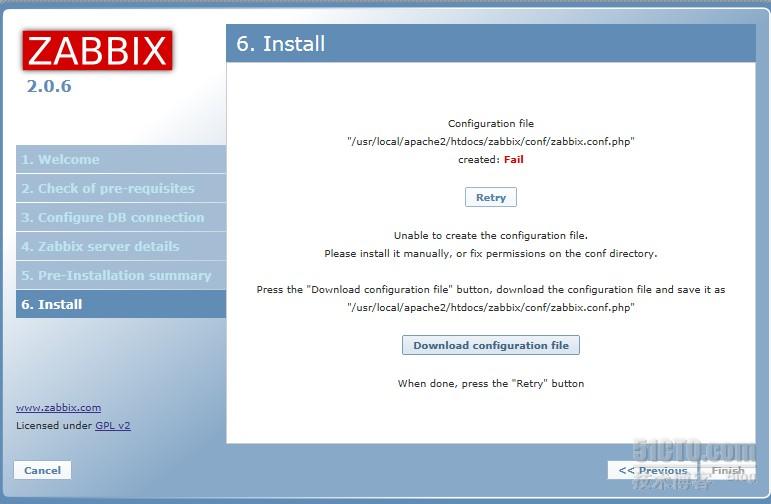Click Download configuration file button
The width and height of the screenshot is (771, 504).
point(491,345)
